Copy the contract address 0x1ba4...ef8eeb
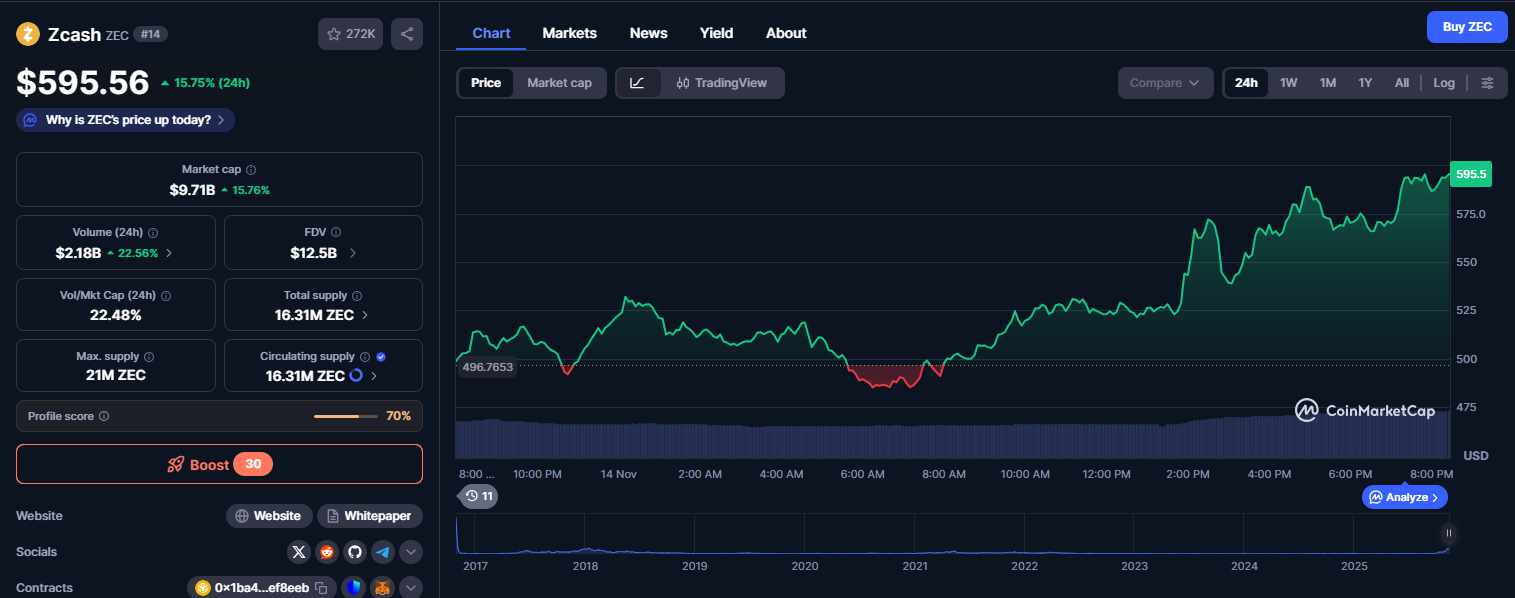 coord(321,588)
